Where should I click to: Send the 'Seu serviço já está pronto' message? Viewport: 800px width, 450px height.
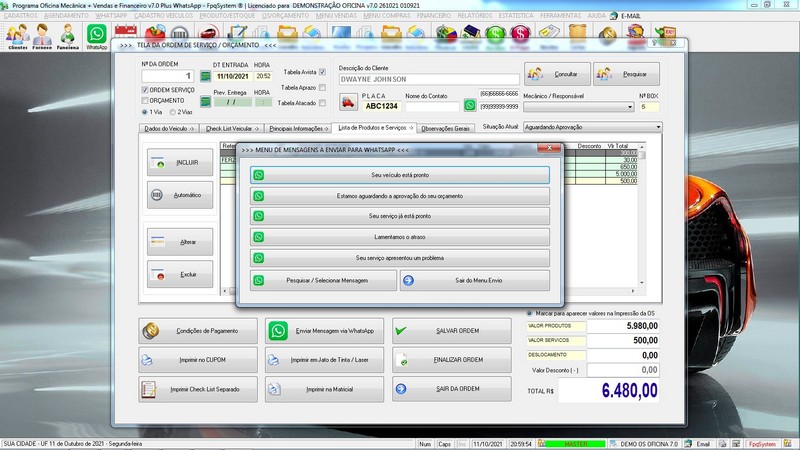(399, 216)
